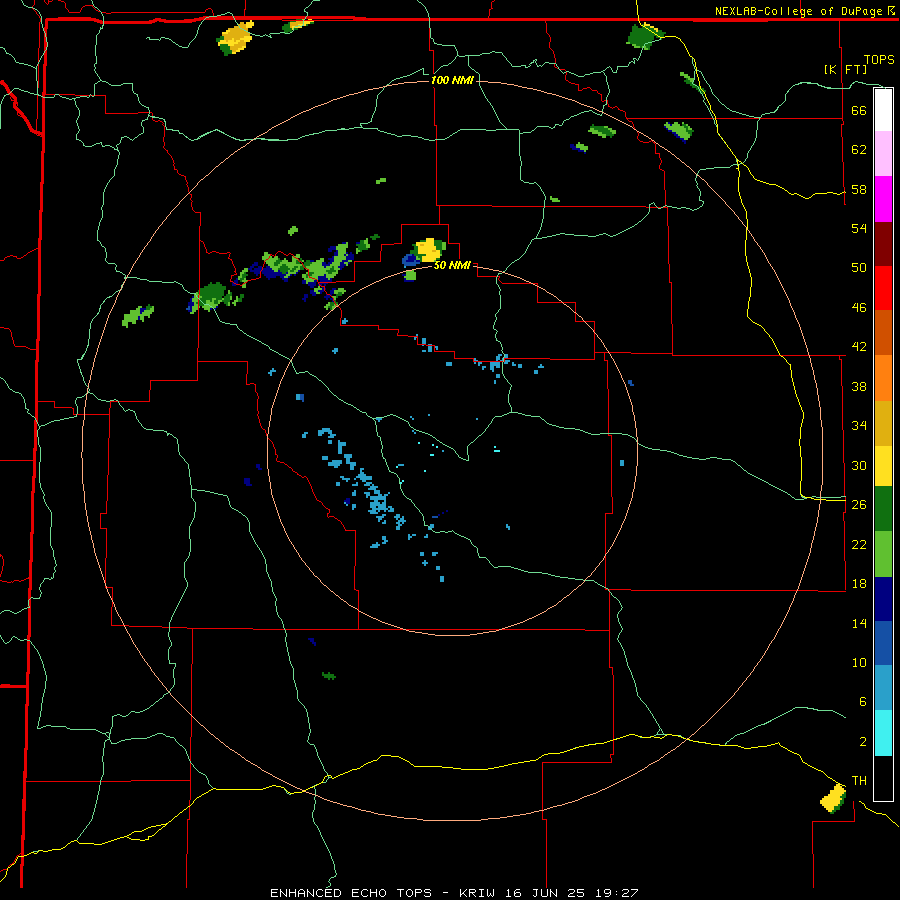This screenshot has width=900, height=900.
Task: Pick the cyan legend color band
Action: 883,733
